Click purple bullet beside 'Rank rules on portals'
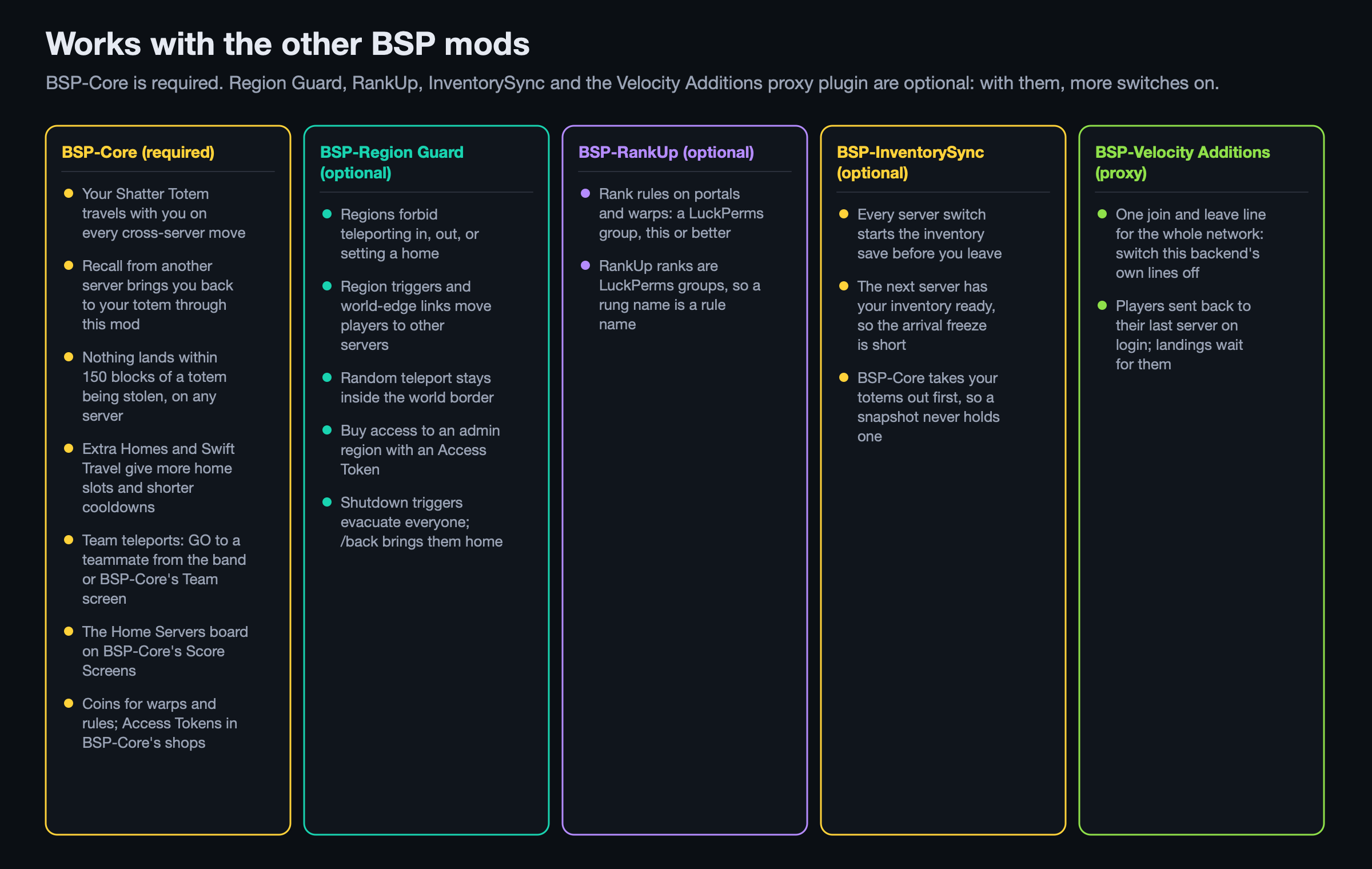This screenshot has width=1372, height=869. click(585, 193)
